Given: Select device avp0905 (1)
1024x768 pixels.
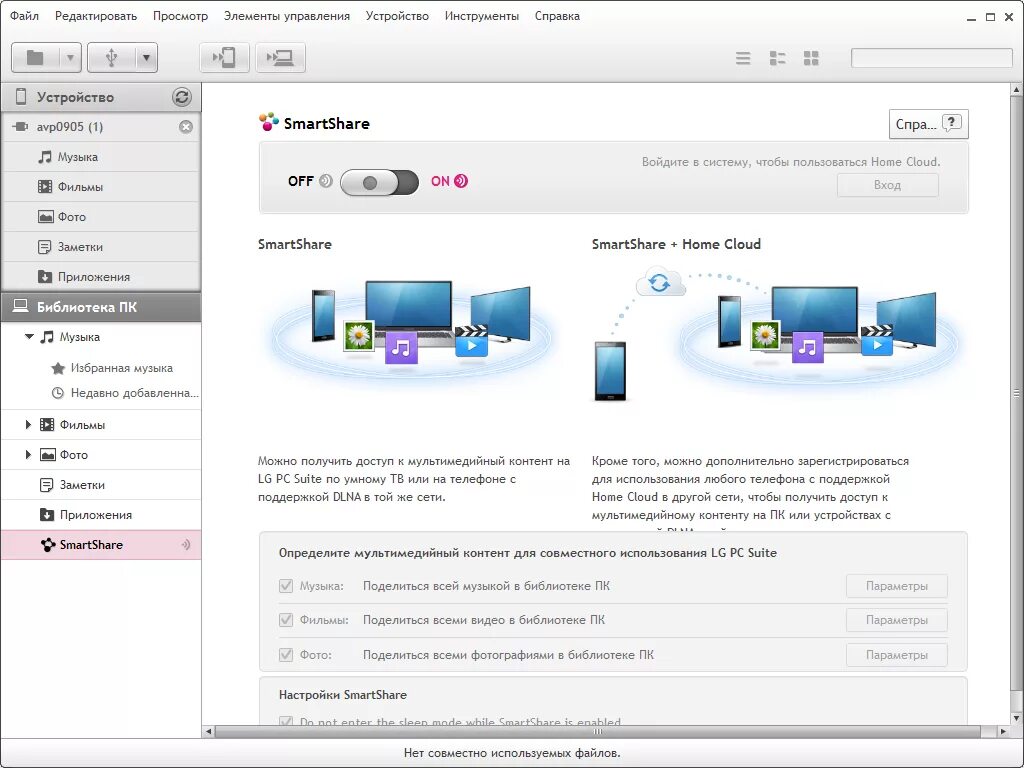Looking at the screenshot, I should click(101, 127).
